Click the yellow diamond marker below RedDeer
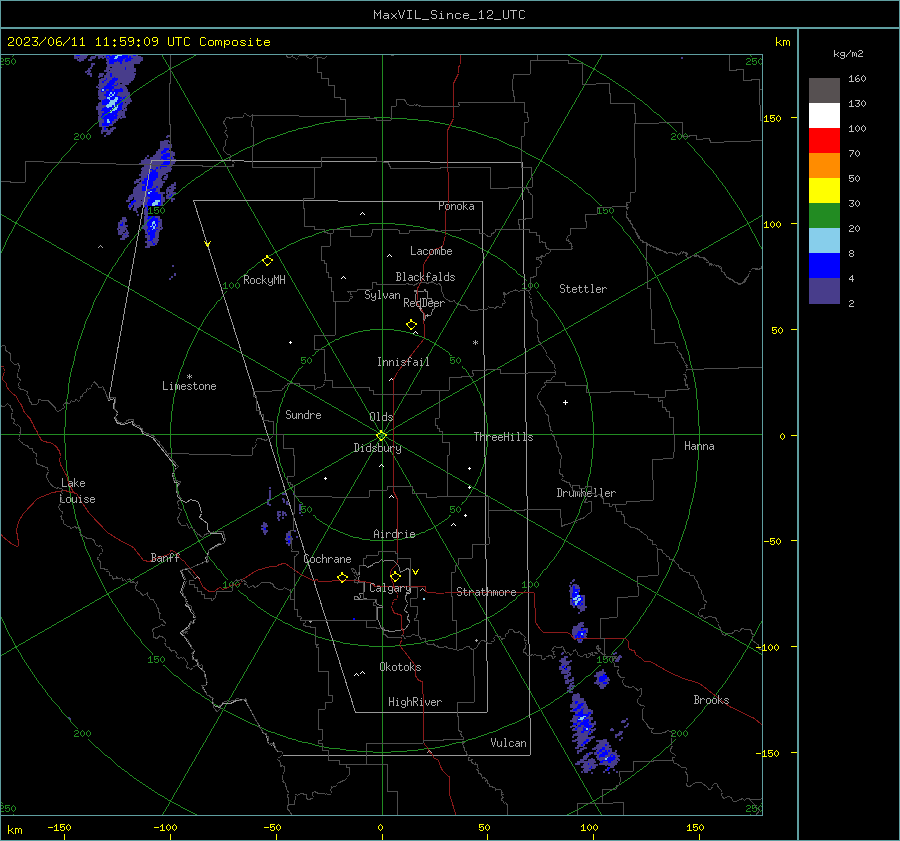Viewport: 900px width, 841px height. point(411,325)
